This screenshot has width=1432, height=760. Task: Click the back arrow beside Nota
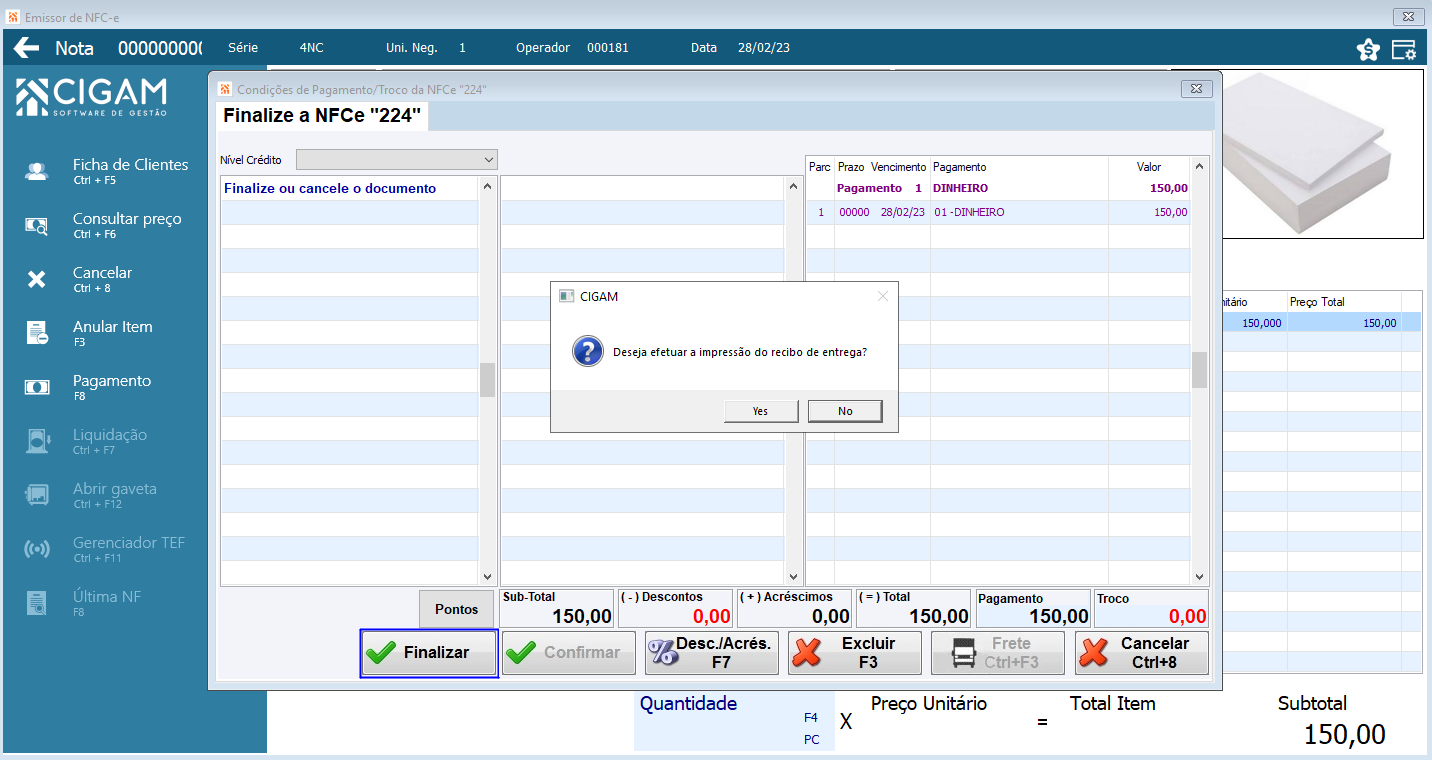pyautogui.click(x=26, y=47)
